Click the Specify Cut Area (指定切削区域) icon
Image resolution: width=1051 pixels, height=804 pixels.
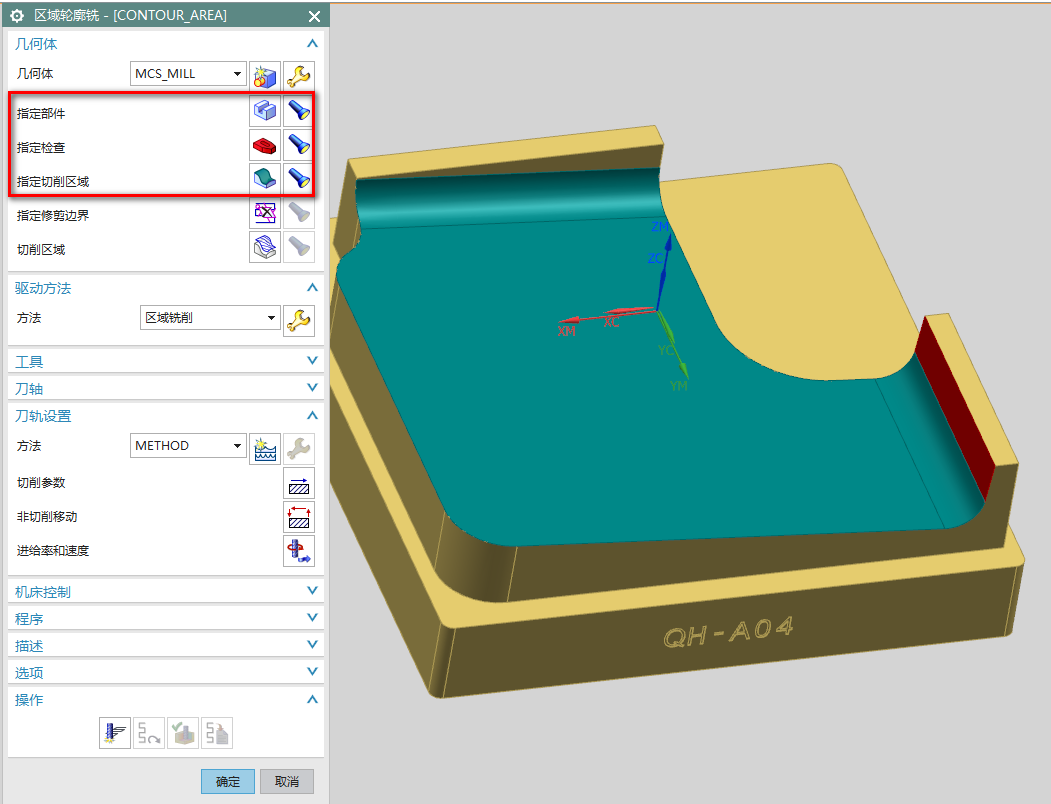264,179
